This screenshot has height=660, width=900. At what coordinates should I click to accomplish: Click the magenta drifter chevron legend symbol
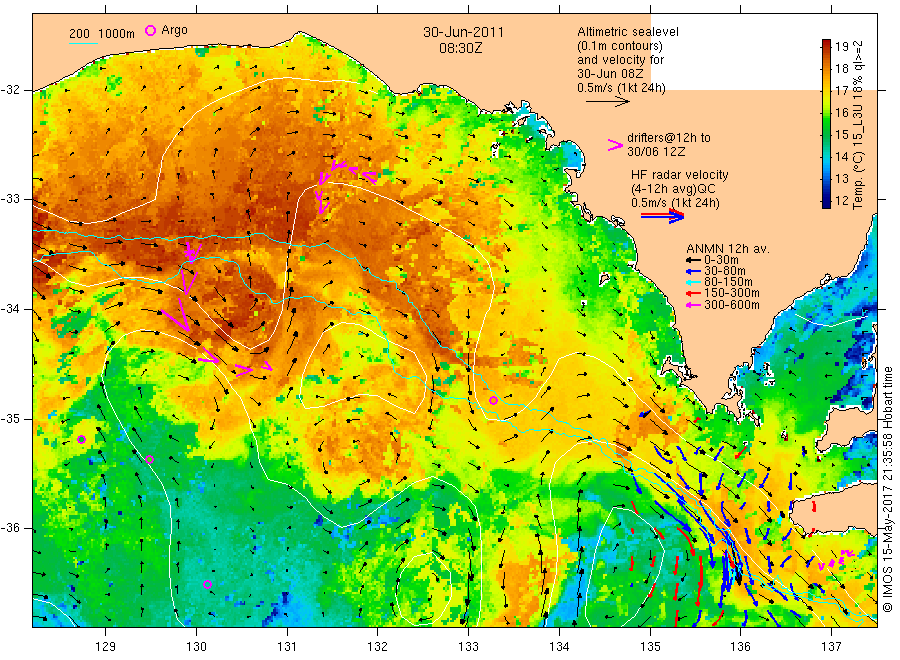tap(615, 145)
